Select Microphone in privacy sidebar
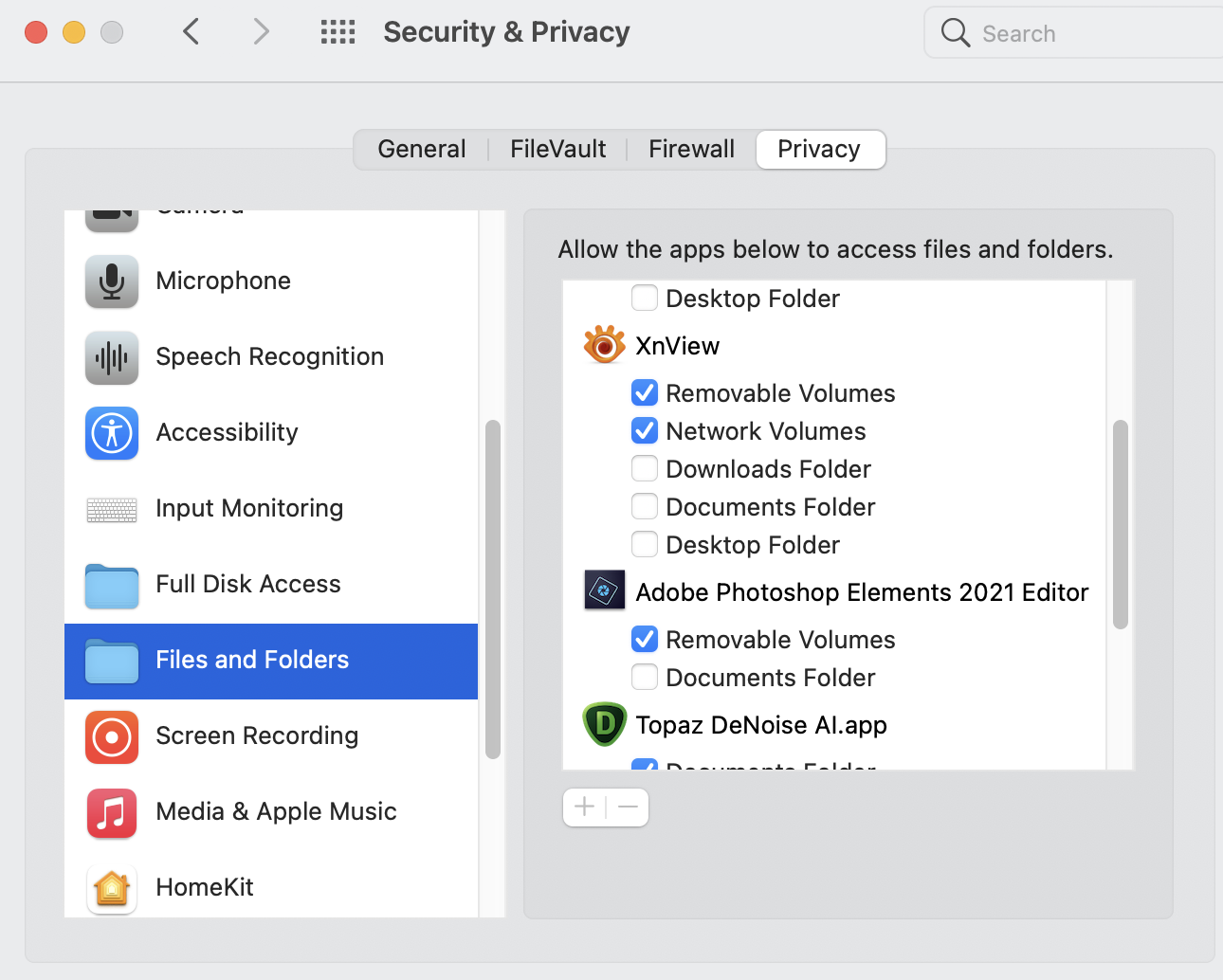 223,281
